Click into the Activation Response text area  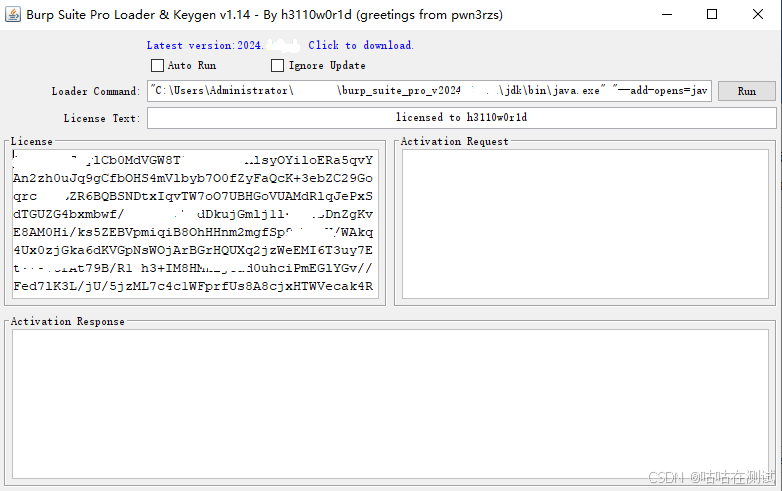391,404
